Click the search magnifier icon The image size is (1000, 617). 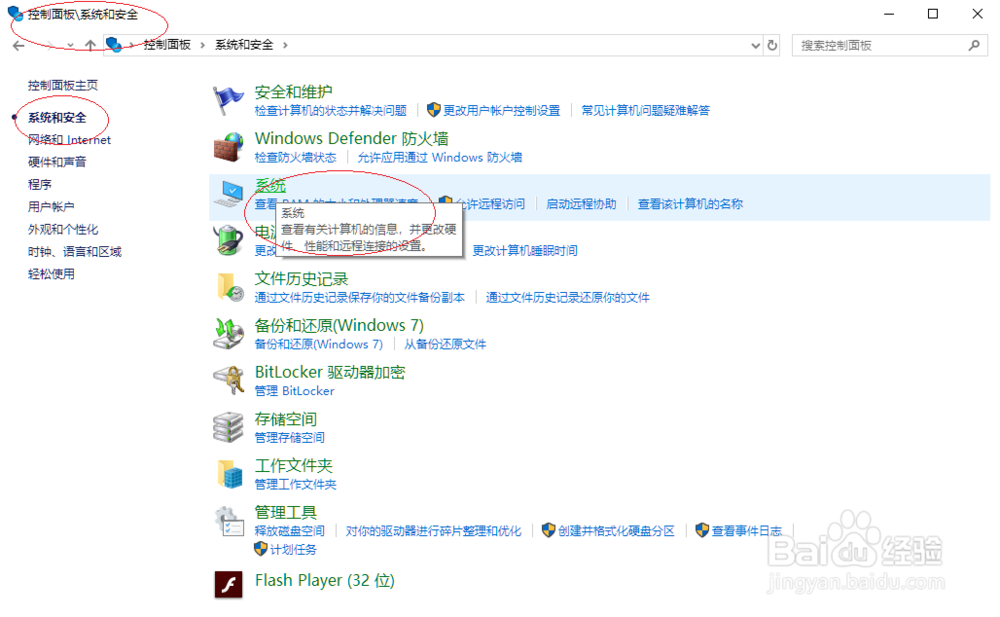click(x=974, y=45)
